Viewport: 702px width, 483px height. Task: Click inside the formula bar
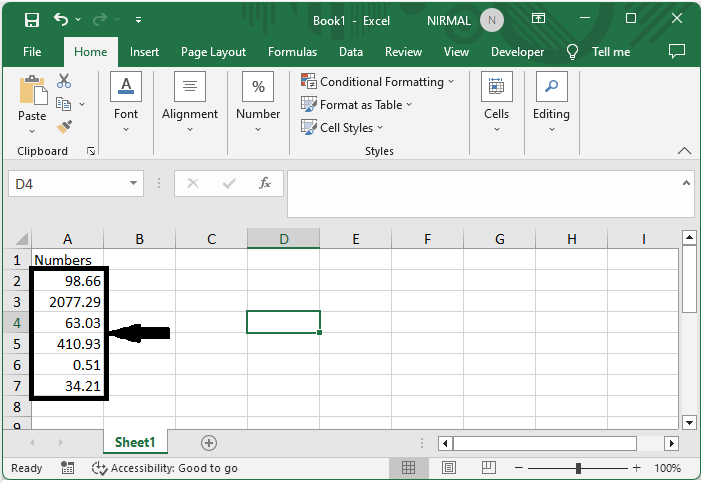483,194
